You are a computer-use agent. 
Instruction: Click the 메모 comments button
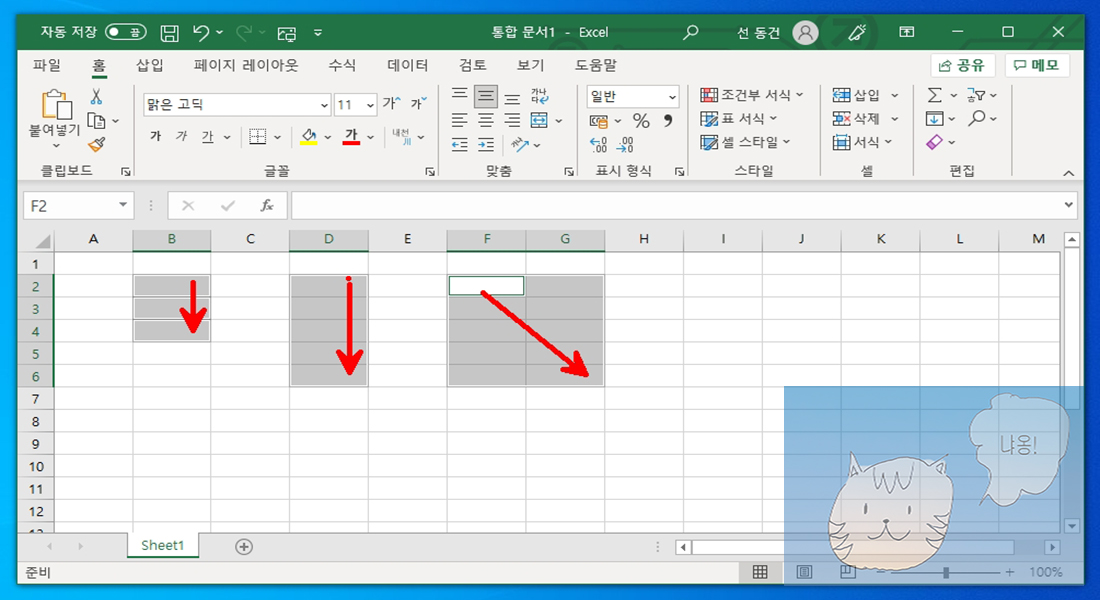1037,65
